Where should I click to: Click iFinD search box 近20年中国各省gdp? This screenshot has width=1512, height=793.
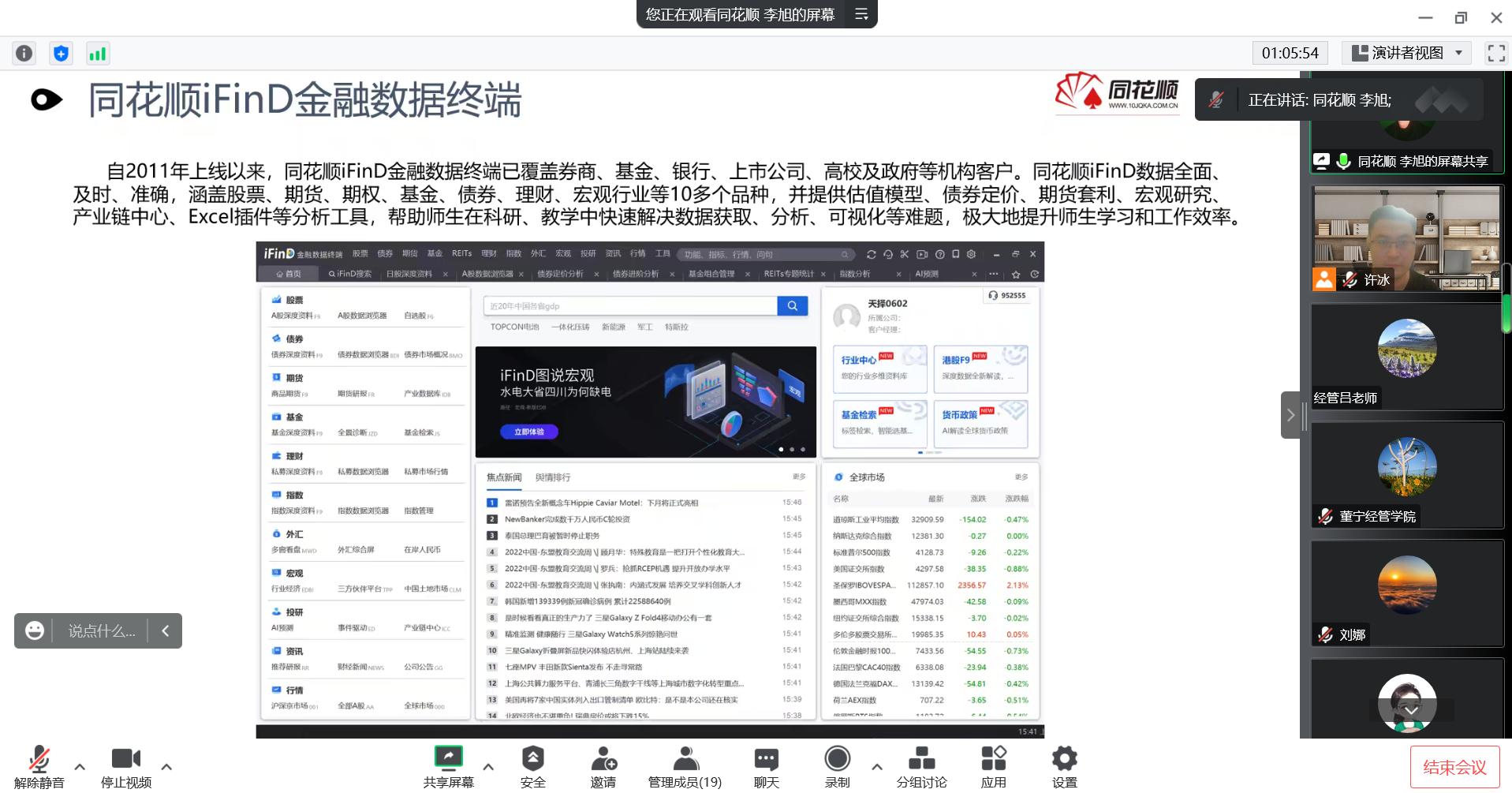pos(630,305)
